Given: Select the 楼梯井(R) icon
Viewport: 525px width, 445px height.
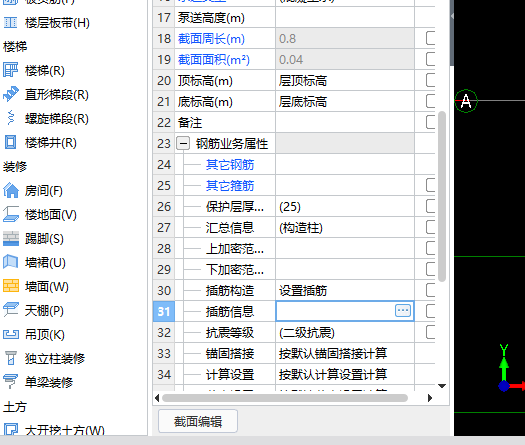Looking at the screenshot, I should pyautogui.click(x=10, y=142).
